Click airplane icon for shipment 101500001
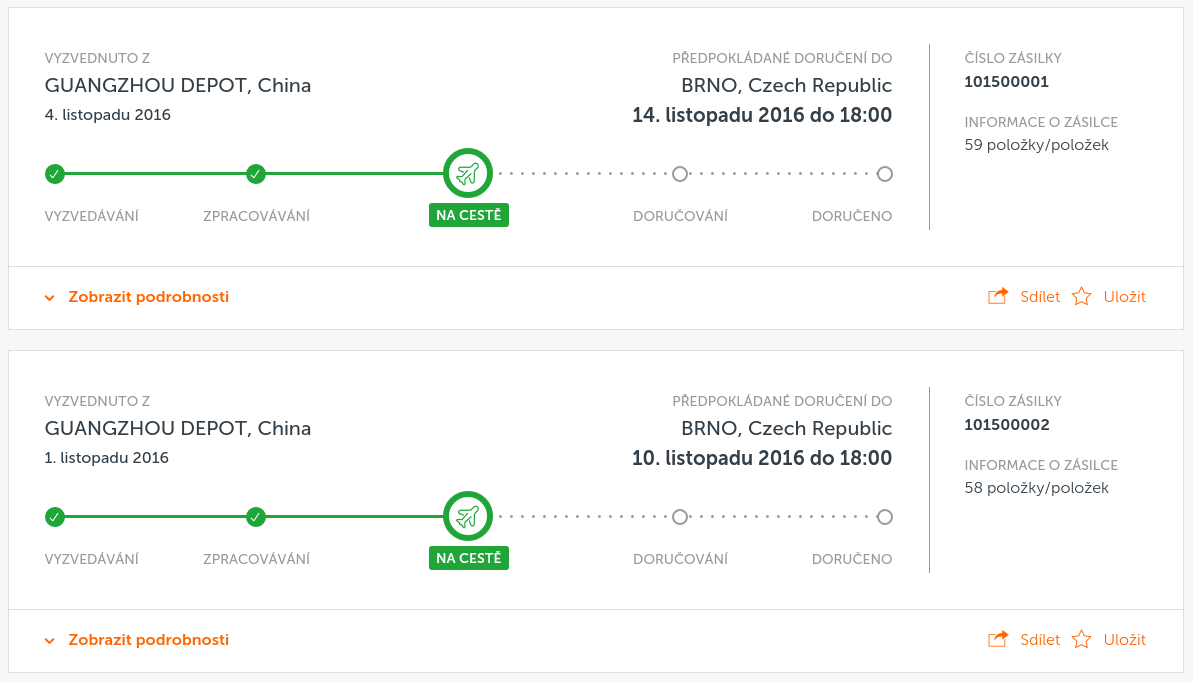The width and height of the screenshot is (1193, 682). 468,174
